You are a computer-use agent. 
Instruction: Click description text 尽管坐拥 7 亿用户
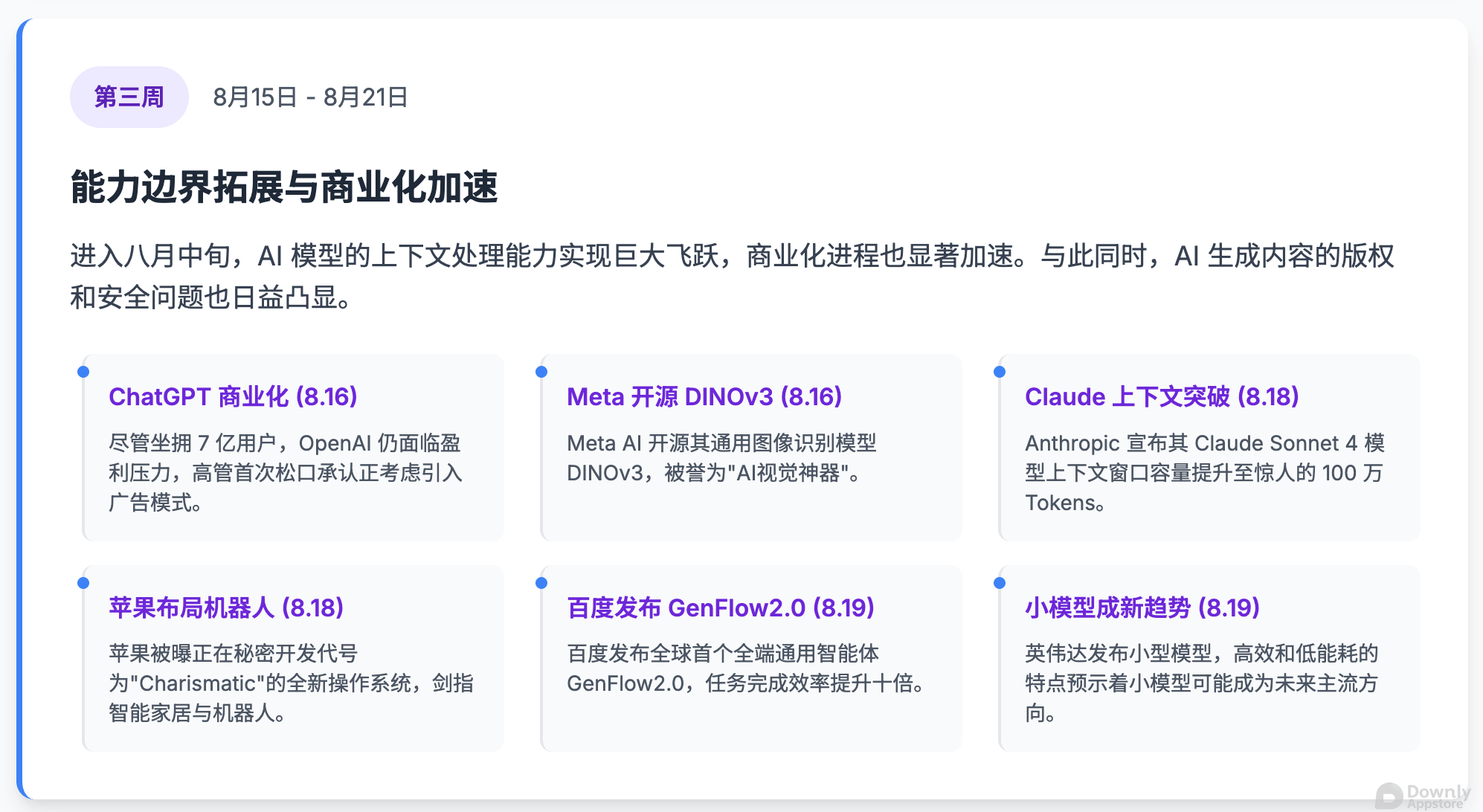(286, 473)
